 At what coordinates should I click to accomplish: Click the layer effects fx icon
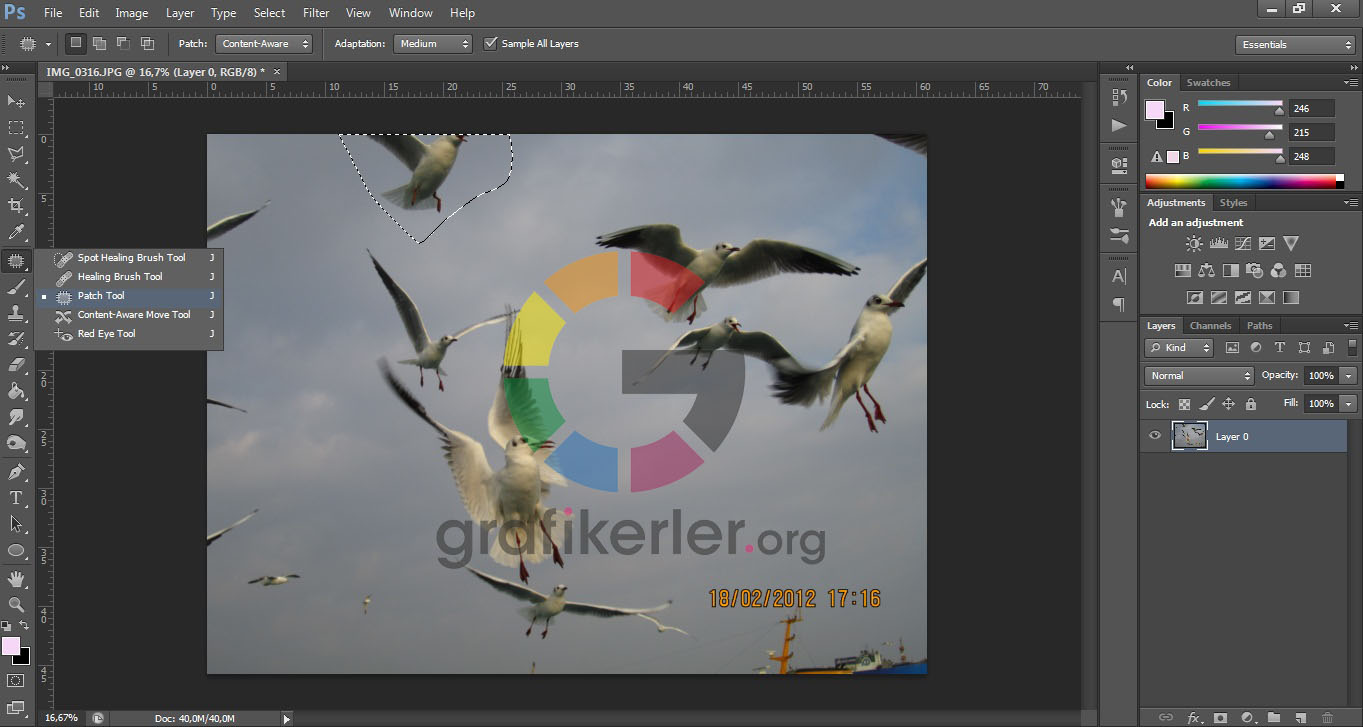(1193, 717)
